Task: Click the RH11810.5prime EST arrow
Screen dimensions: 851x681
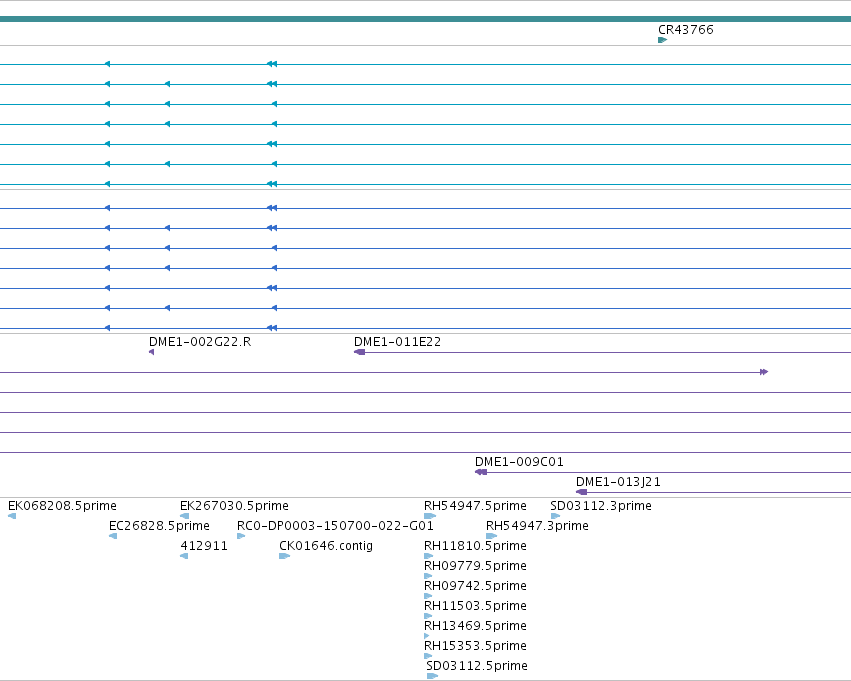Action: pos(428,556)
